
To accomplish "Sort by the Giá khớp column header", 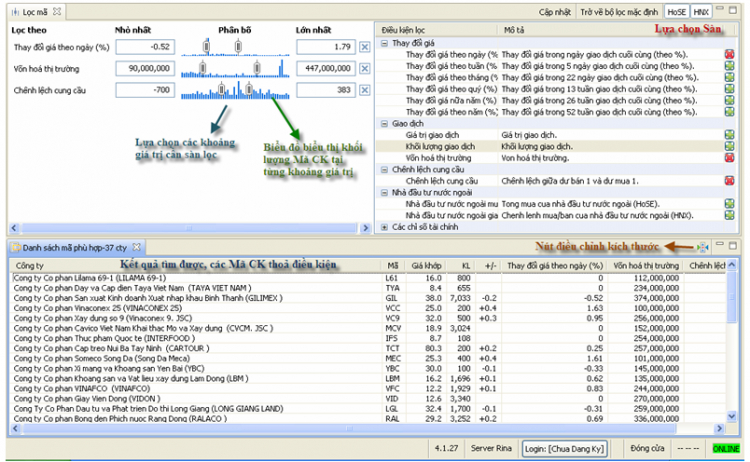I will [426, 265].
